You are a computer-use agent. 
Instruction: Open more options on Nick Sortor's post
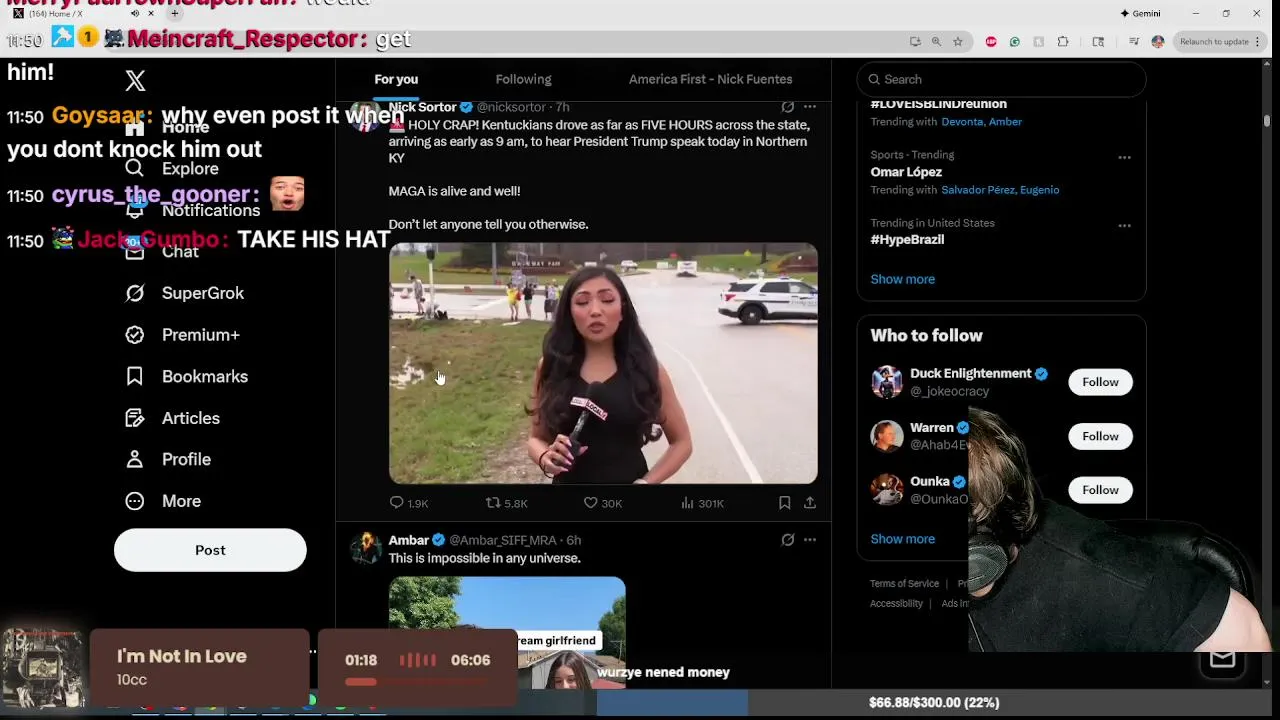click(x=810, y=107)
